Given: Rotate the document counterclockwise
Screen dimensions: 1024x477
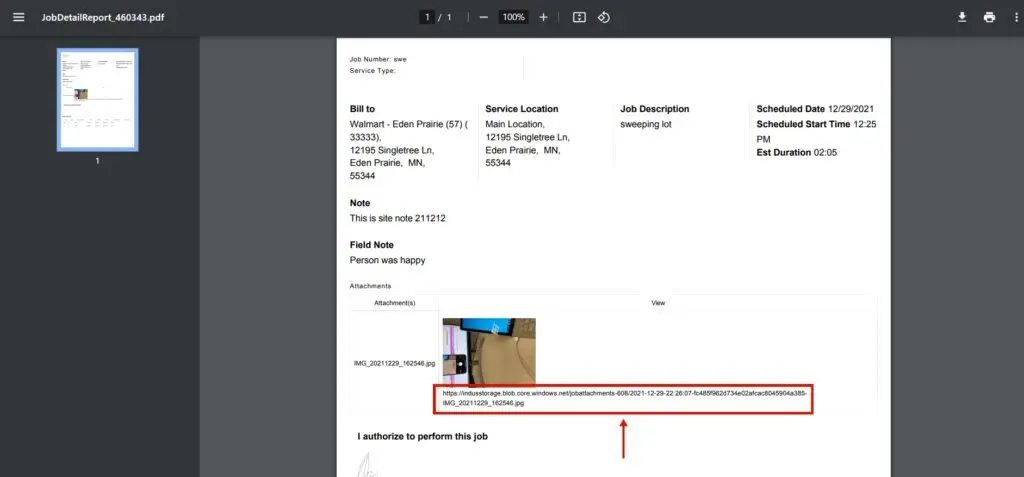Looking at the screenshot, I should pyautogui.click(x=604, y=17).
